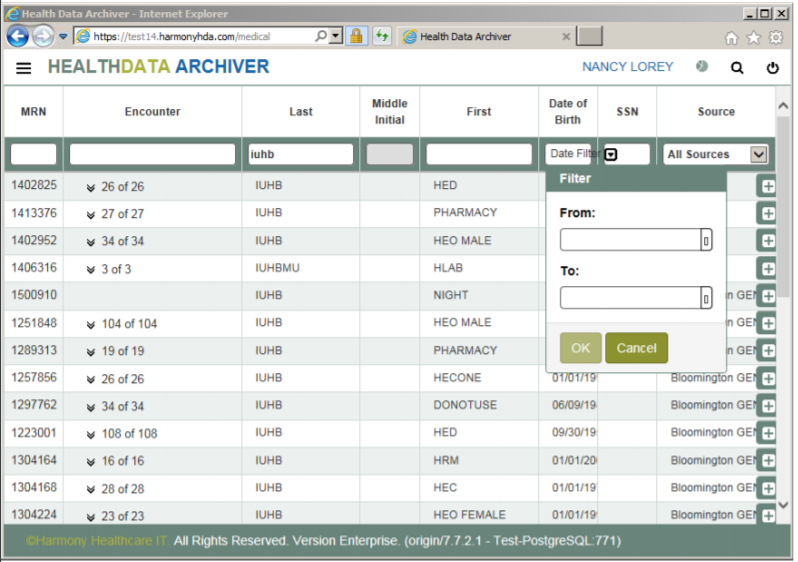Screen dimensions: 798x562
Task: Click Last name filter containing iuhb
Action: (x=301, y=154)
